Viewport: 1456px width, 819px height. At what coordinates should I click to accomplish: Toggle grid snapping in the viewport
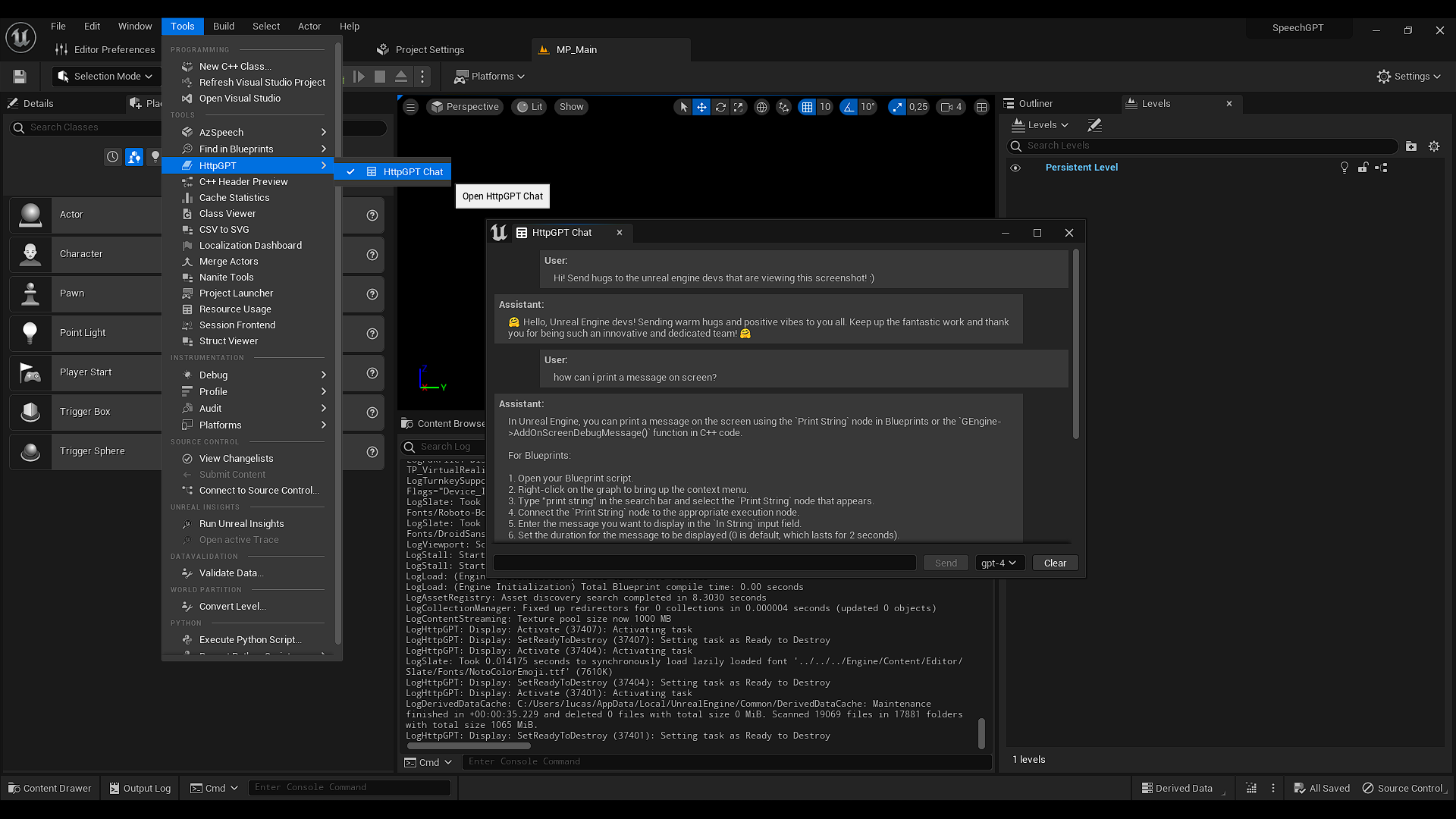click(x=807, y=107)
